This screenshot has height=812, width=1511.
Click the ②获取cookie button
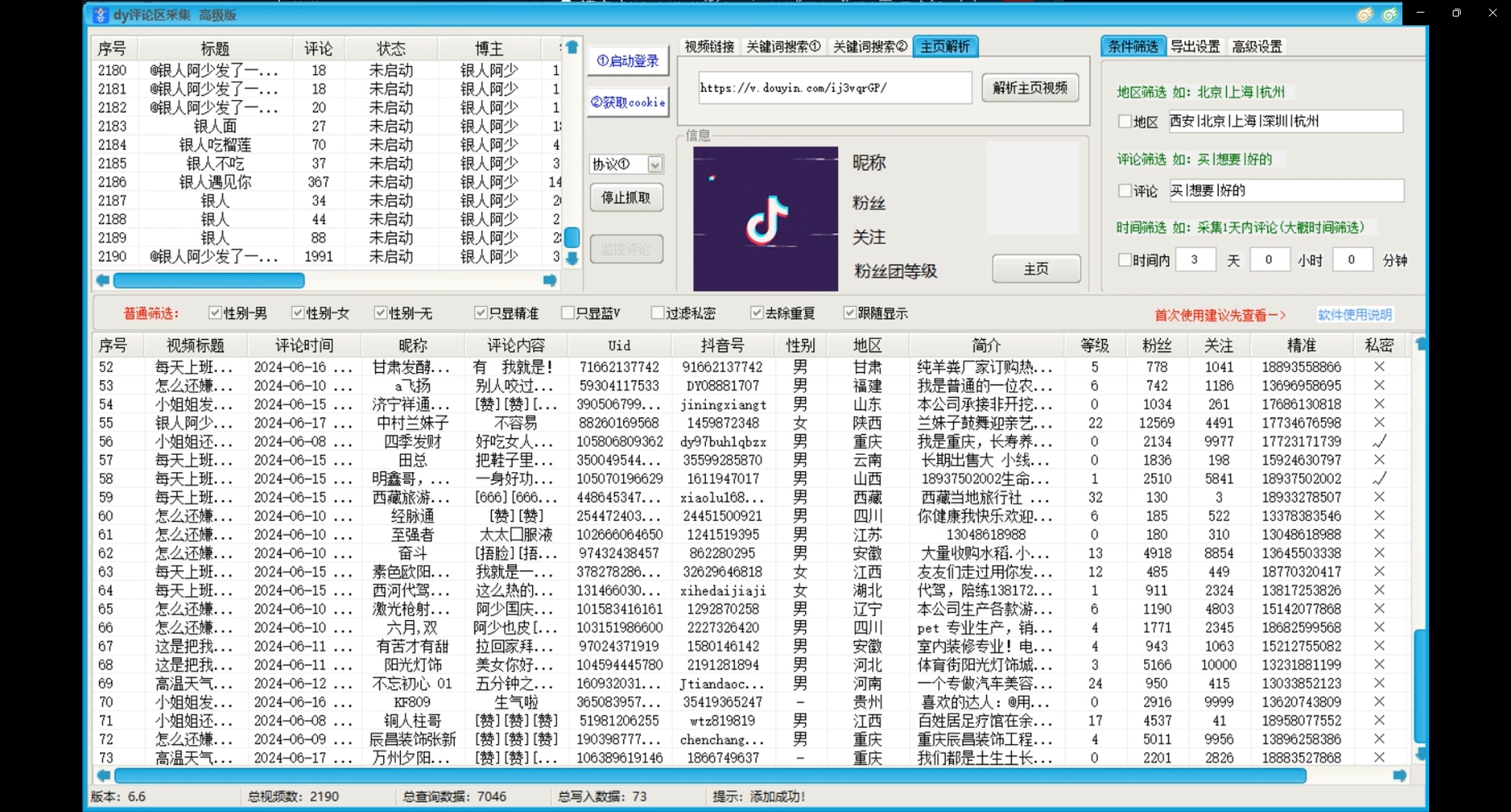[627, 102]
